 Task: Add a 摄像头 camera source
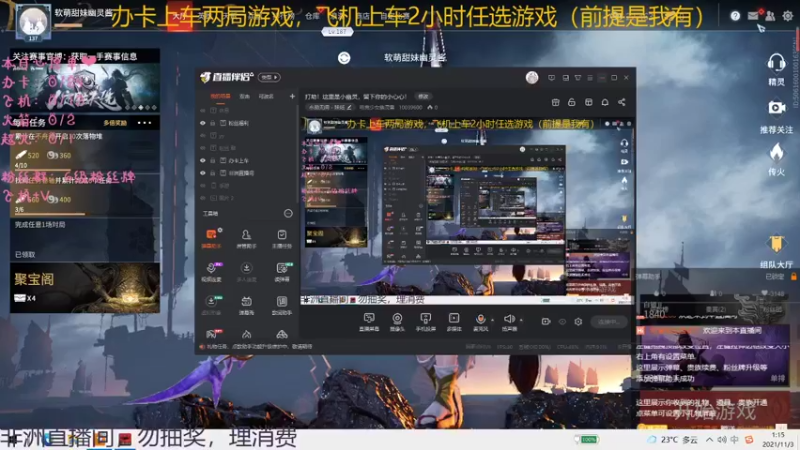pyautogui.click(x=397, y=322)
